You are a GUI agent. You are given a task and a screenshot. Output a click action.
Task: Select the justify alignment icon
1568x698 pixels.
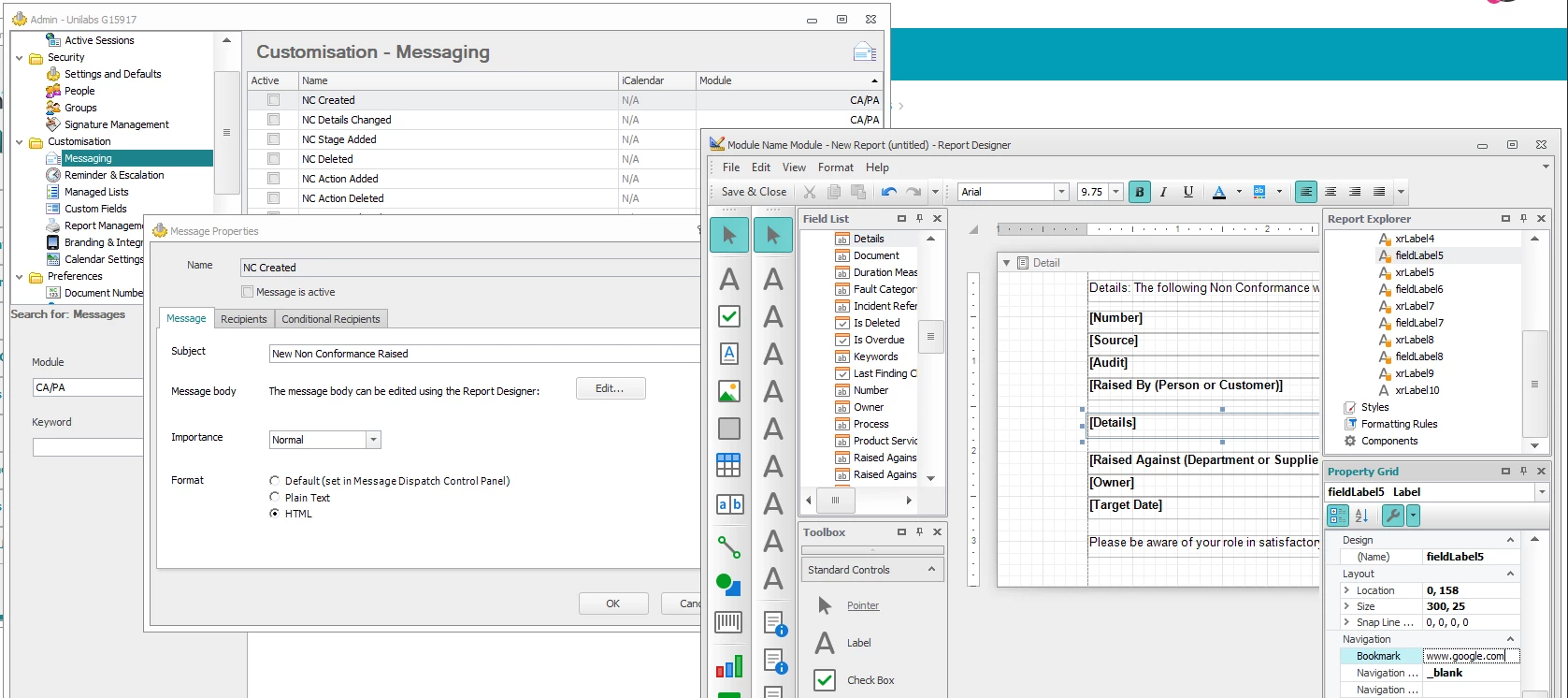[x=1378, y=192]
